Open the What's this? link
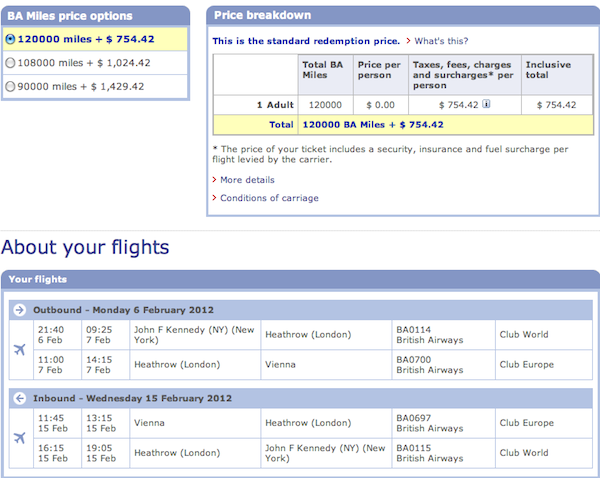This screenshot has width=600, height=478. 441,41
